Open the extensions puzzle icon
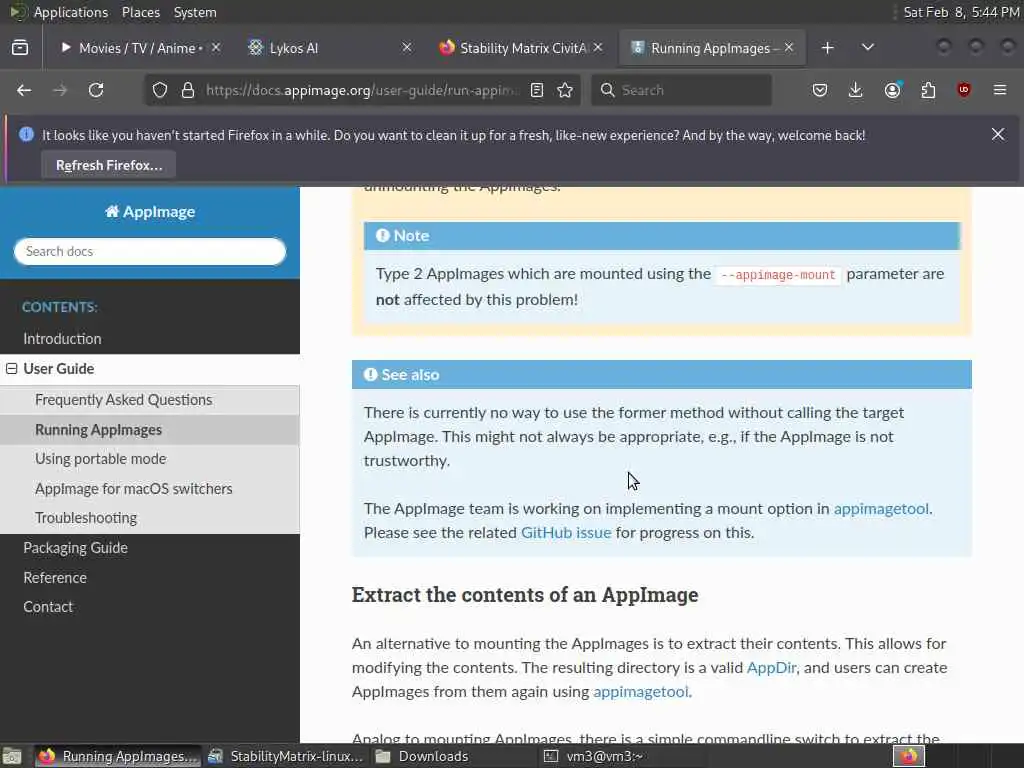The image size is (1024, 768). click(x=928, y=90)
